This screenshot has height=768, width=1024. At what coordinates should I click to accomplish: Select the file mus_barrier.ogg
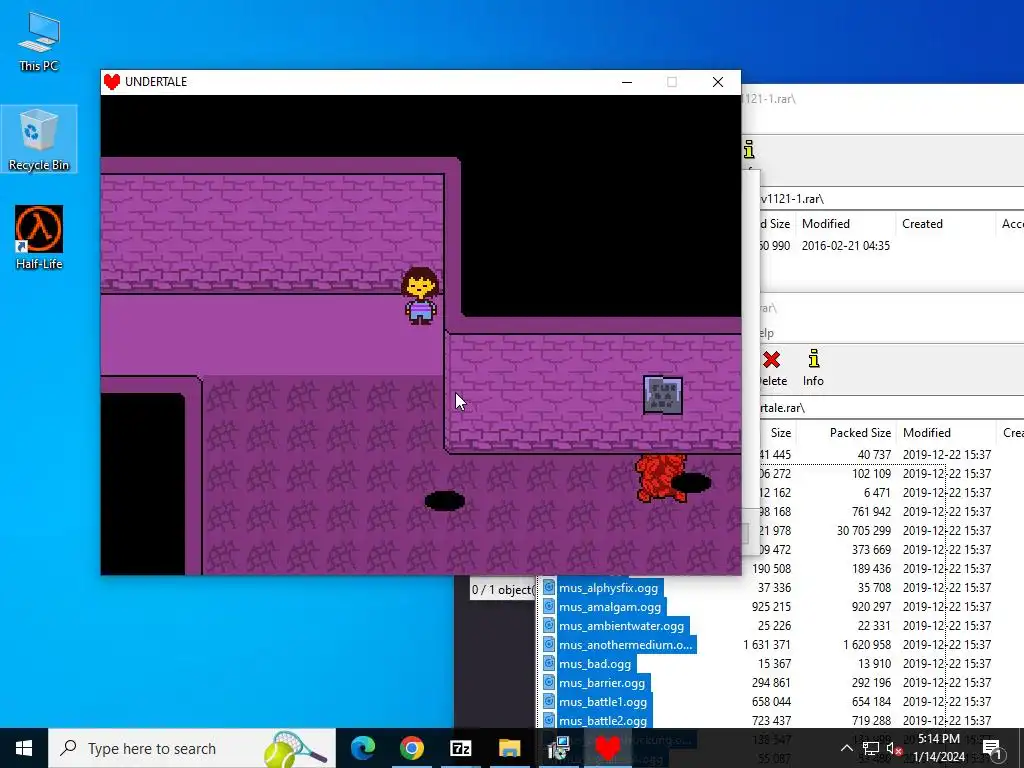(601, 682)
